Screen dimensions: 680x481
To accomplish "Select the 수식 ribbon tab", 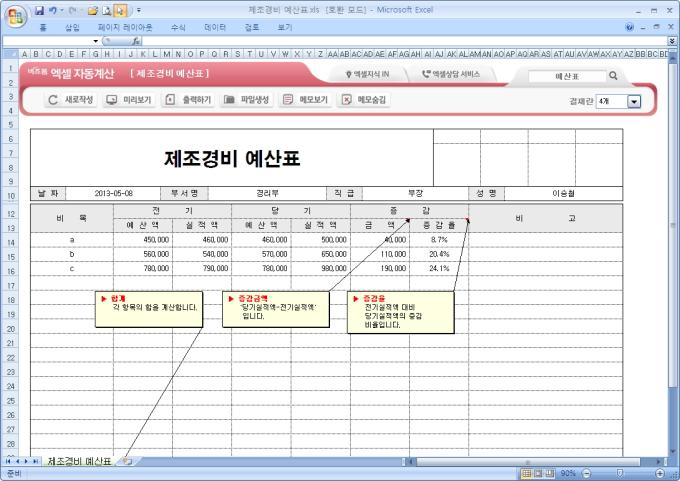I will [x=178, y=27].
